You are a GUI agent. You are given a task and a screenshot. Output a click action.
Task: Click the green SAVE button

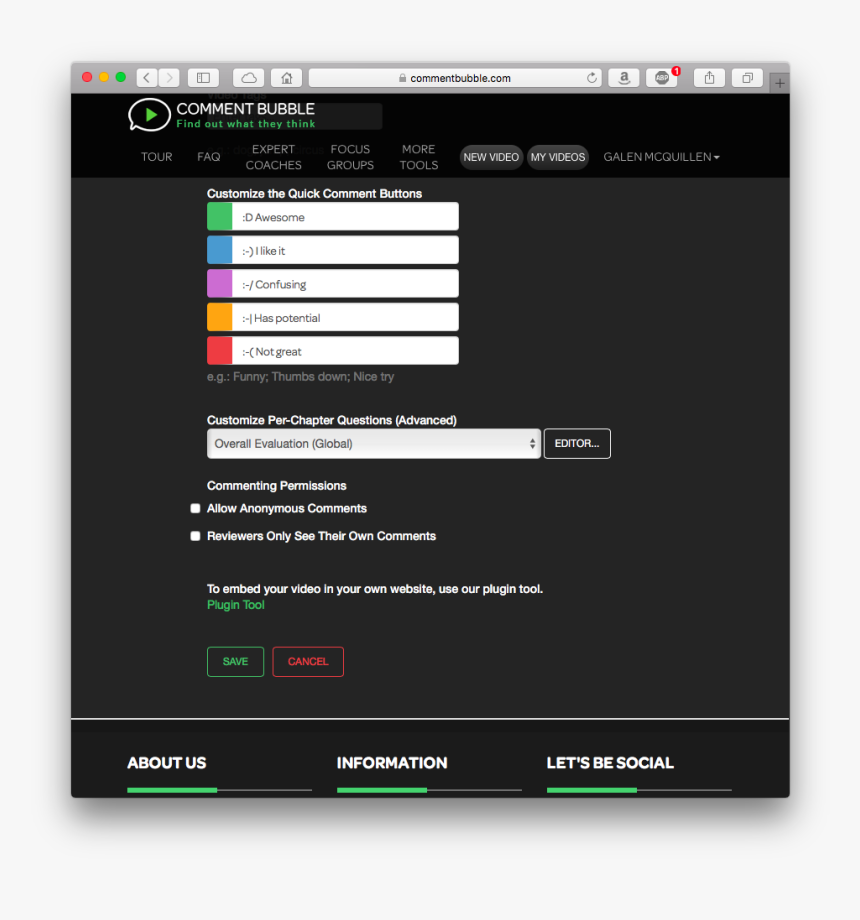point(235,661)
